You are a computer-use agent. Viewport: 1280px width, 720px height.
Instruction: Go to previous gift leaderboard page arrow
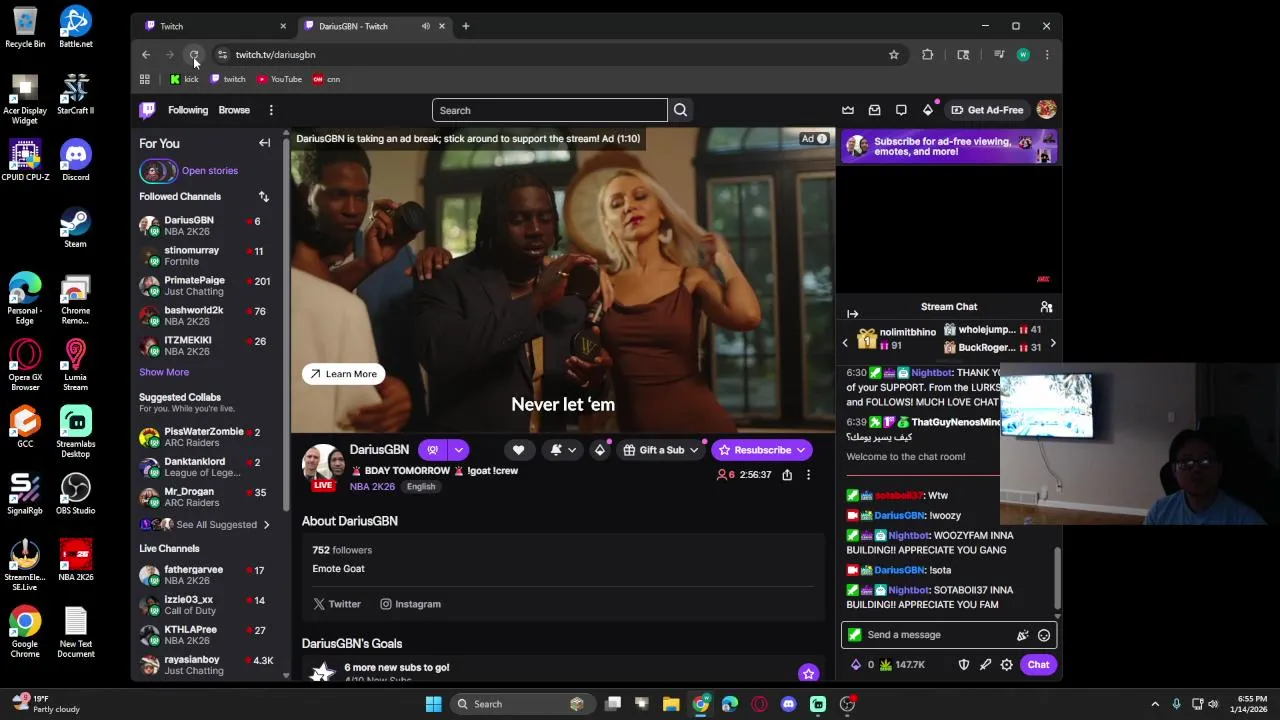(845, 343)
